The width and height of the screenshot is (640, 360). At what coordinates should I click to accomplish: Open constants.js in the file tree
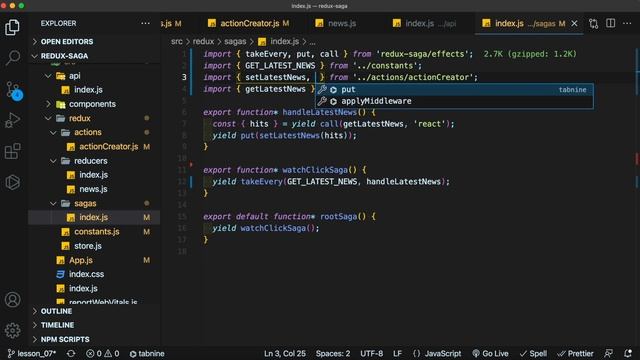(x=96, y=232)
